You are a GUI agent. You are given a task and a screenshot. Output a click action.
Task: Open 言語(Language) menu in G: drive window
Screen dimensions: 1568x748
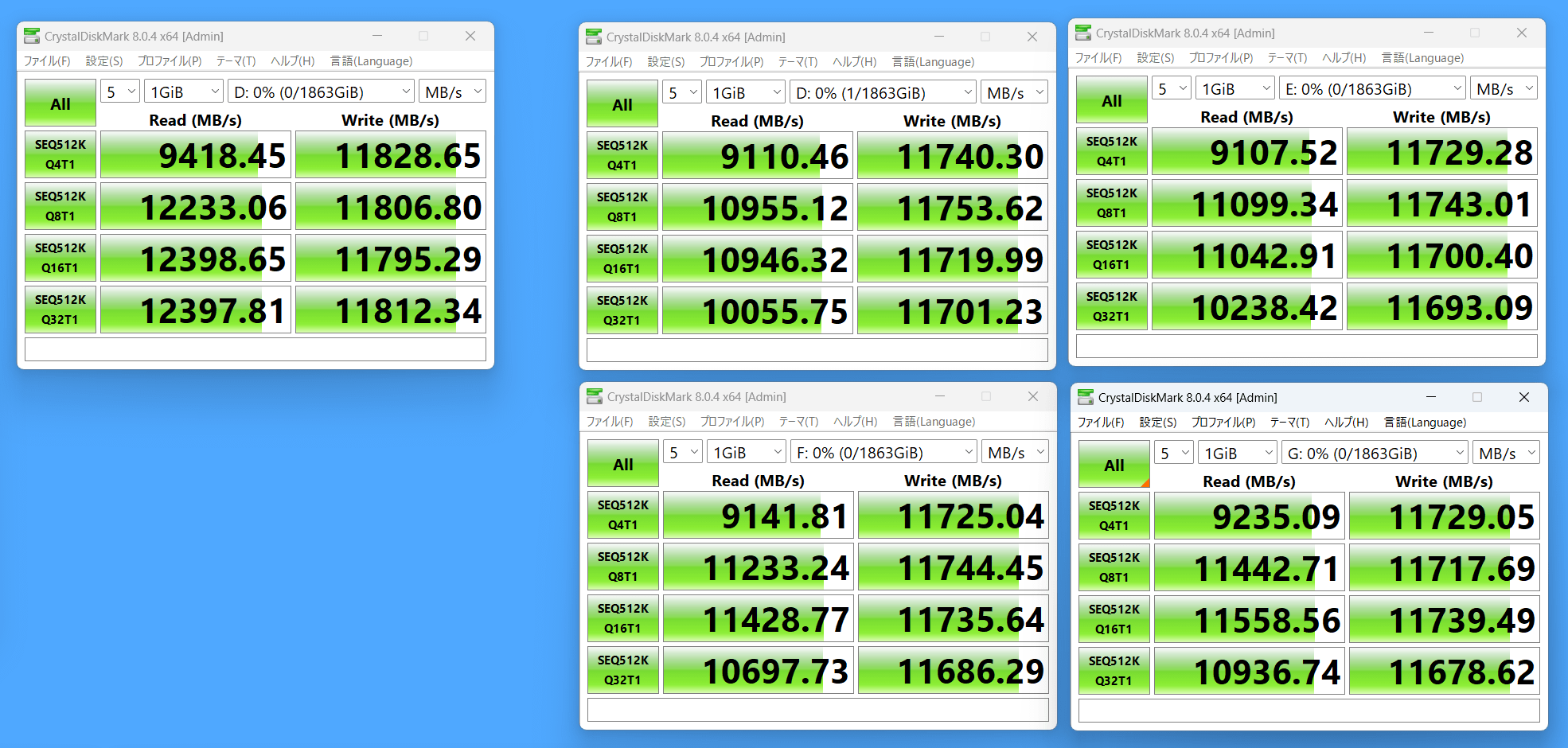1425,422
